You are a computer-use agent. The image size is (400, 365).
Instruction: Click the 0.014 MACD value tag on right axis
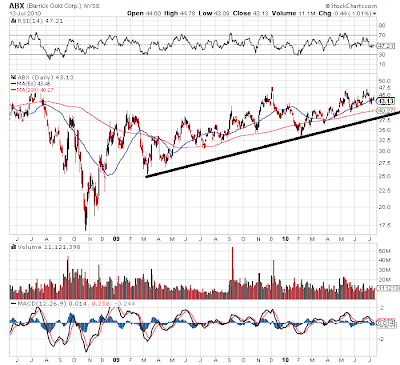[386, 323]
